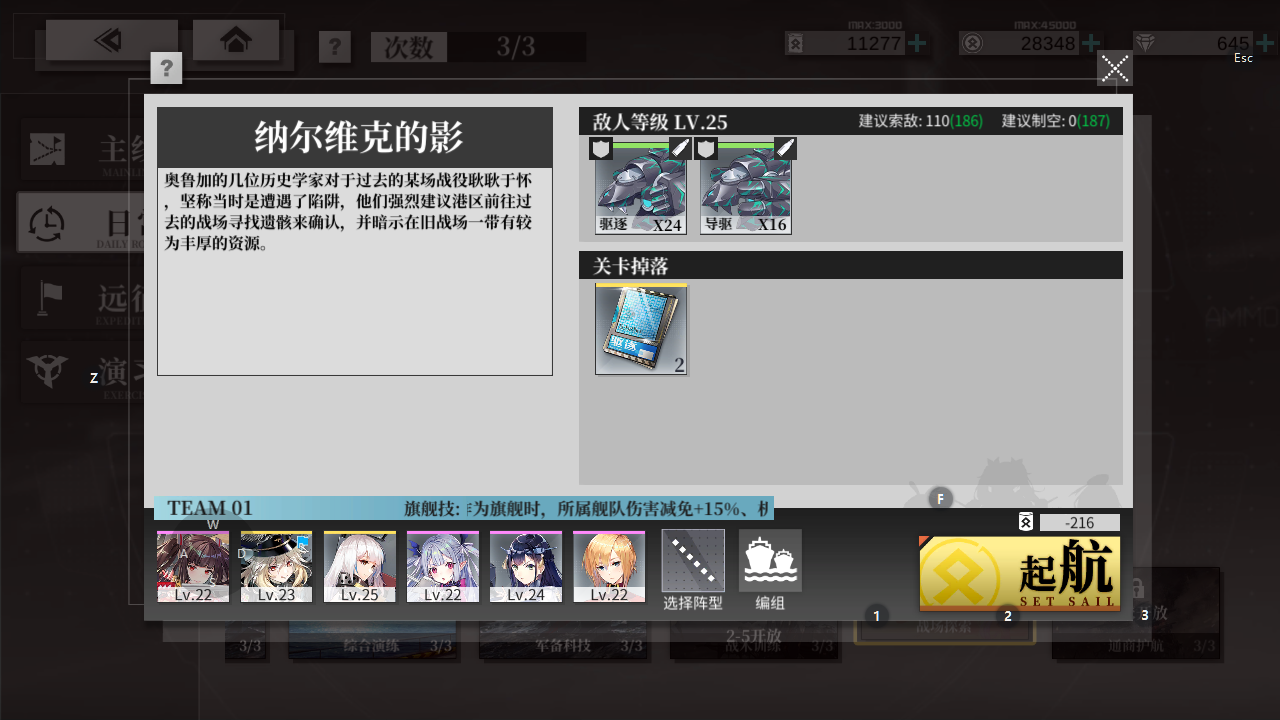Select the guided destroyer enemy with the X16 count
1280x720 pixels.
[x=746, y=187]
